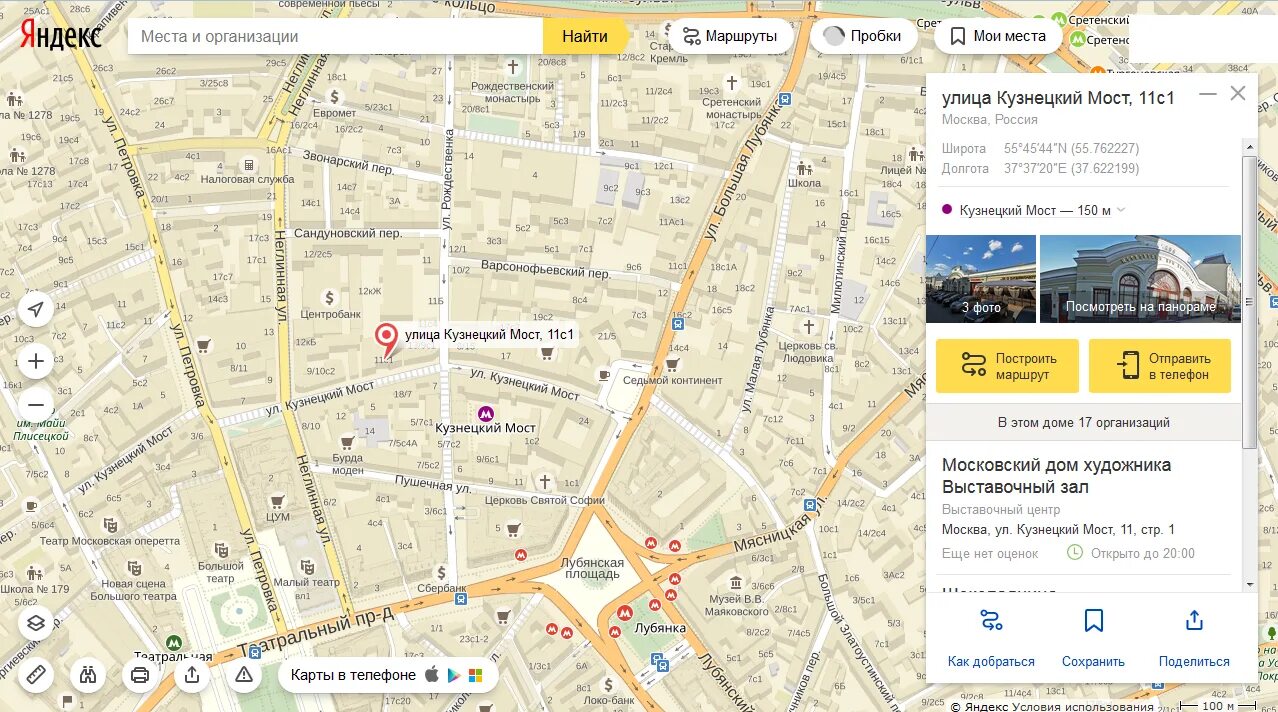Click the Кузнецкий Мост metro icon on map
This screenshot has width=1278, height=712.
(x=486, y=413)
